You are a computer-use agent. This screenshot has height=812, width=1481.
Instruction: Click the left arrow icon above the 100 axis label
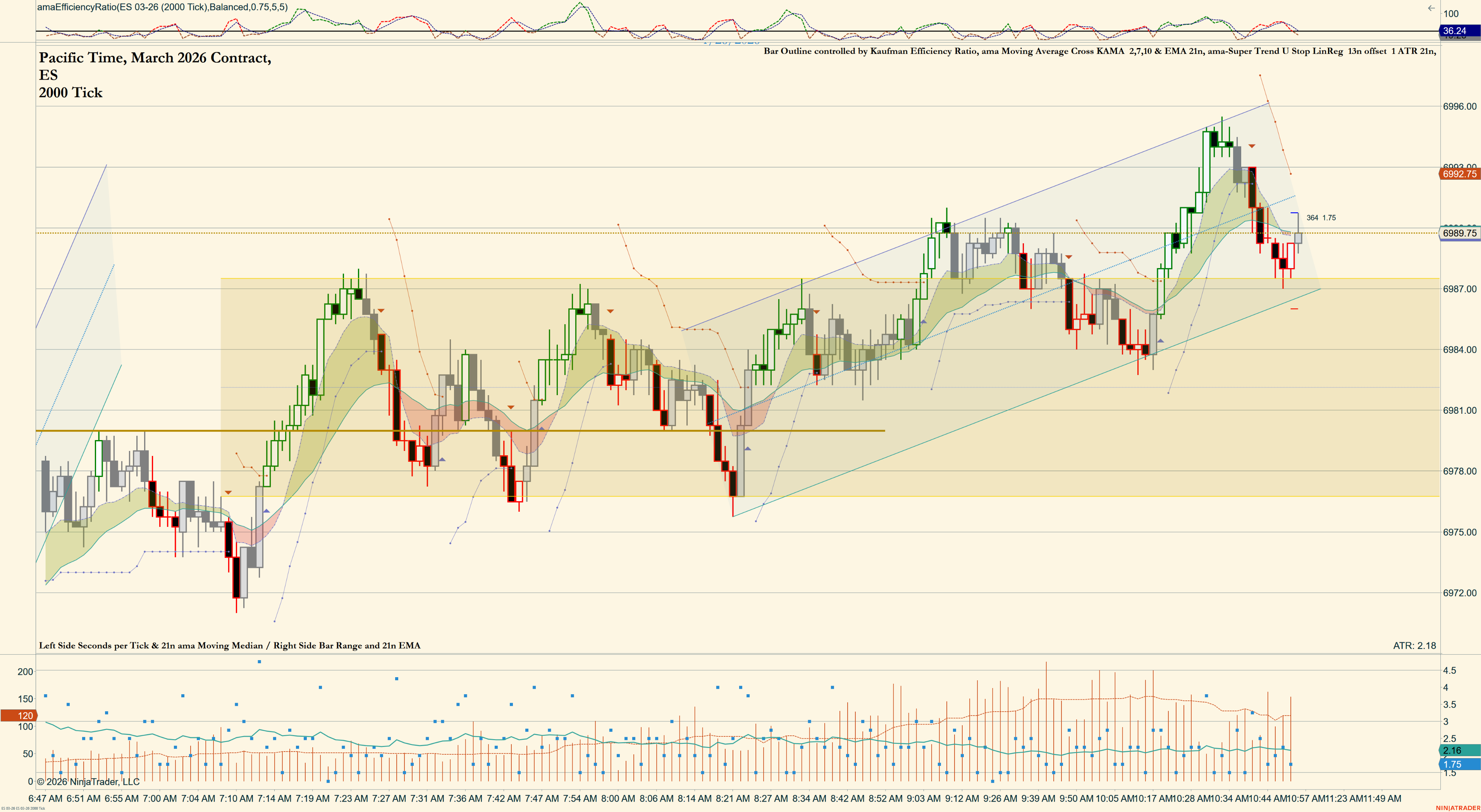(x=1431, y=8)
